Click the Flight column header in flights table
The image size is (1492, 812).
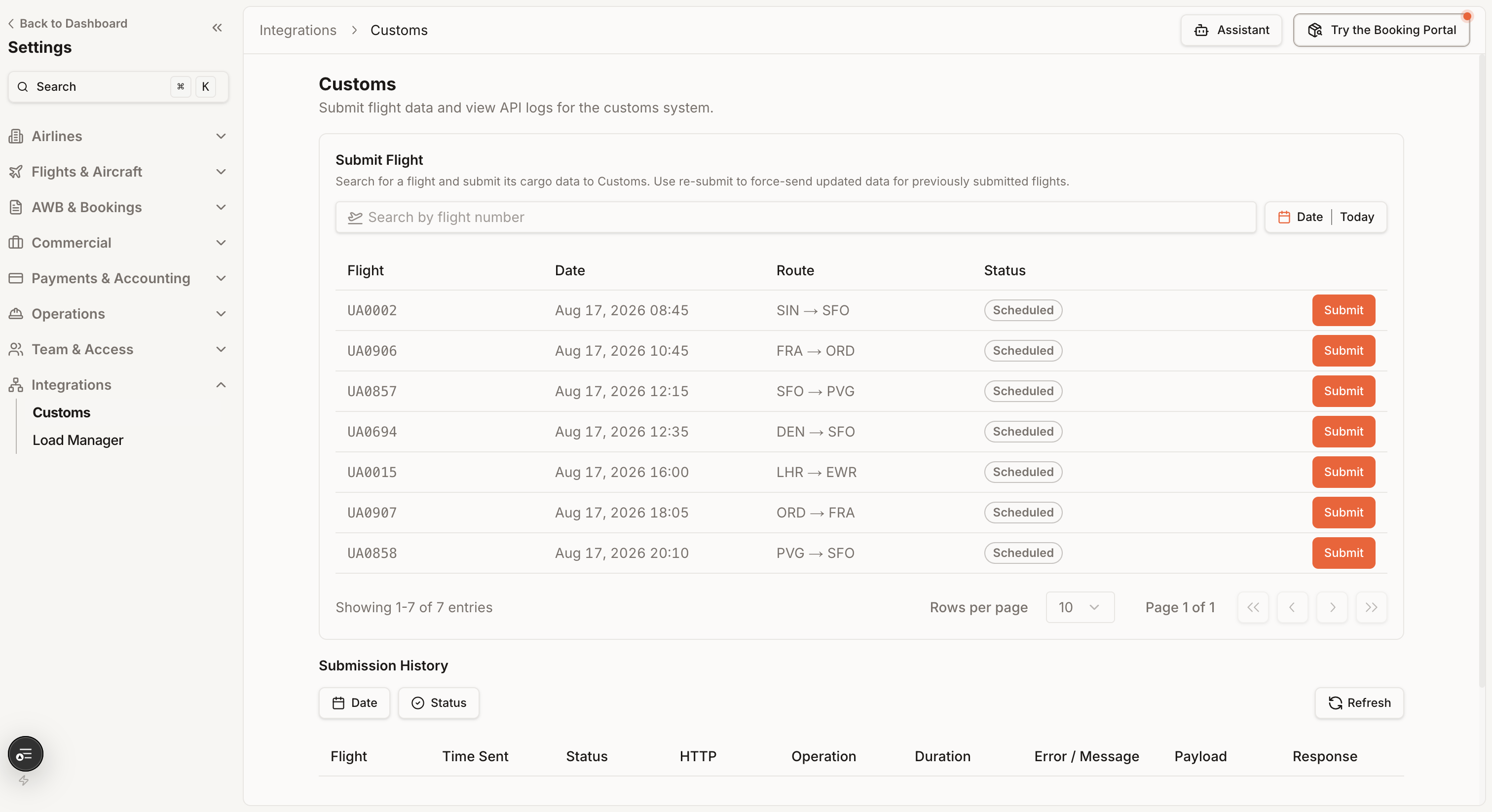click(366, 270)
